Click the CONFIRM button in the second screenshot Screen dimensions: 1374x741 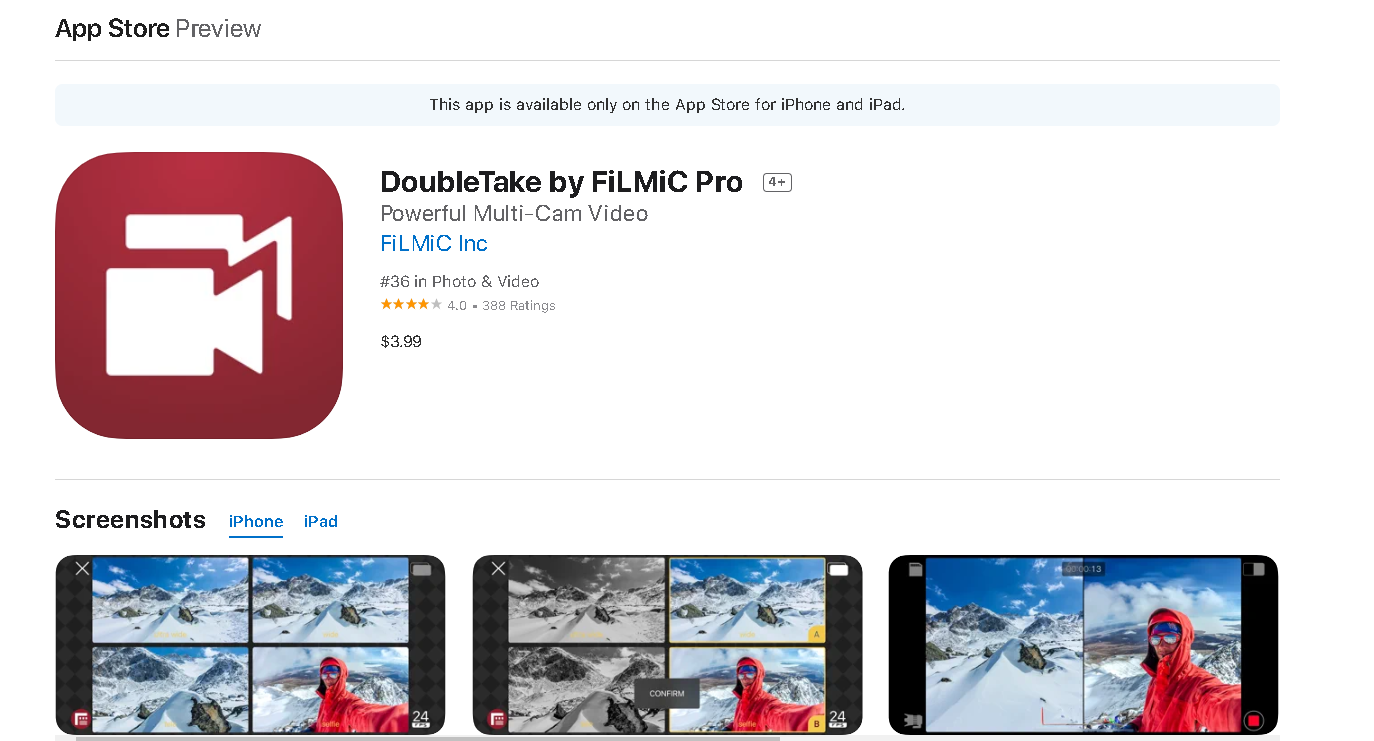(x=667, y=693)
